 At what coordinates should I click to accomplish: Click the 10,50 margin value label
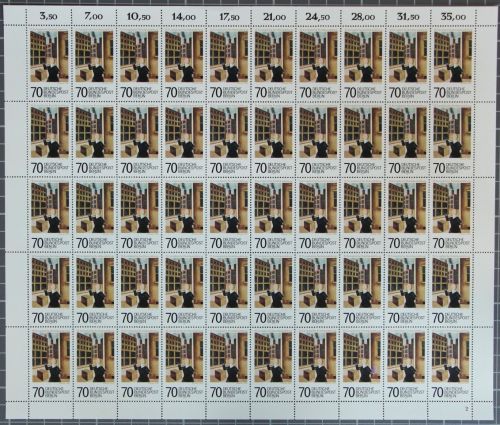point(138,16)
